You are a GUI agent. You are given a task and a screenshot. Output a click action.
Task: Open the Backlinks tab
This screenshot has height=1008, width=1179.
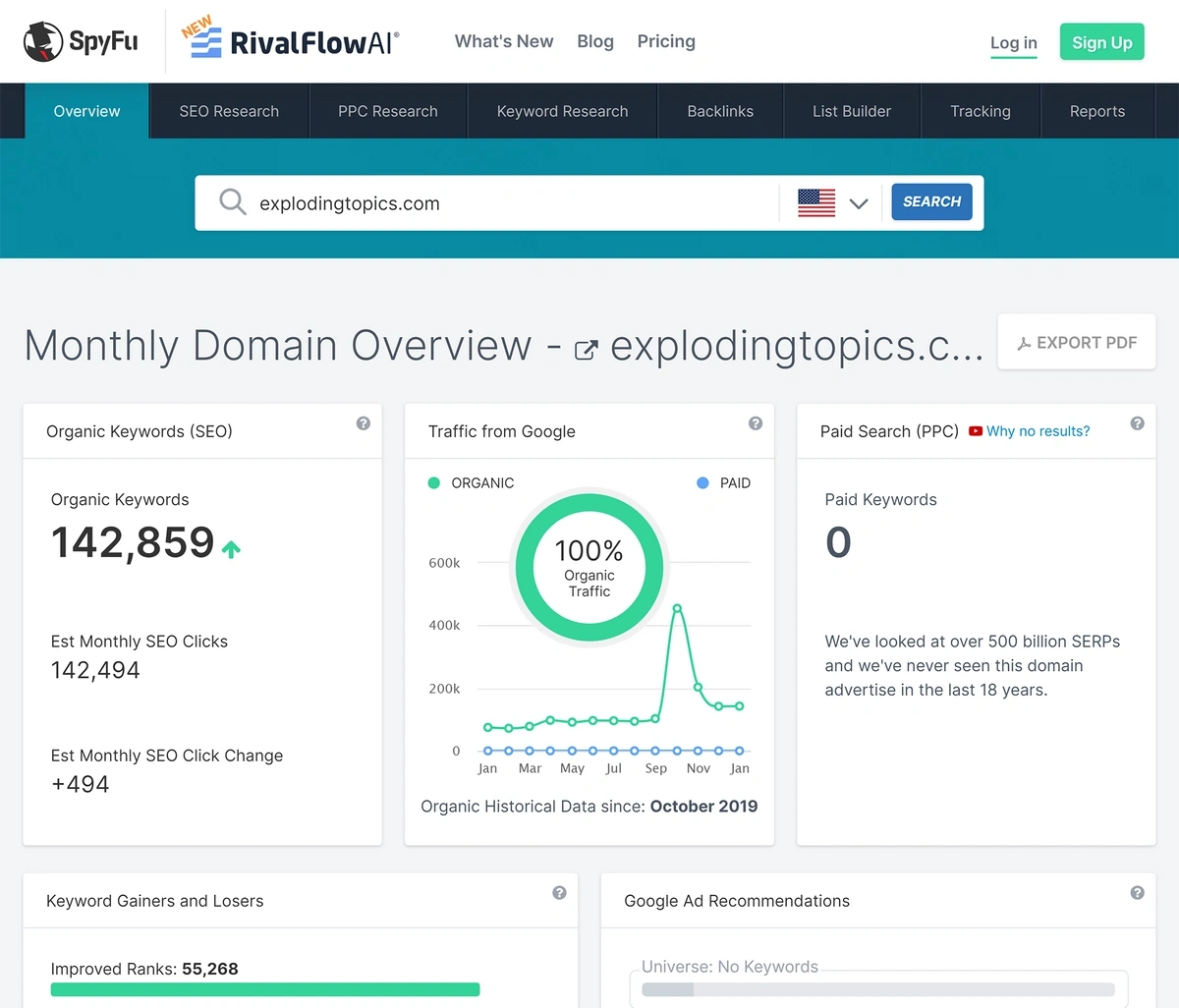pos(720,111)
